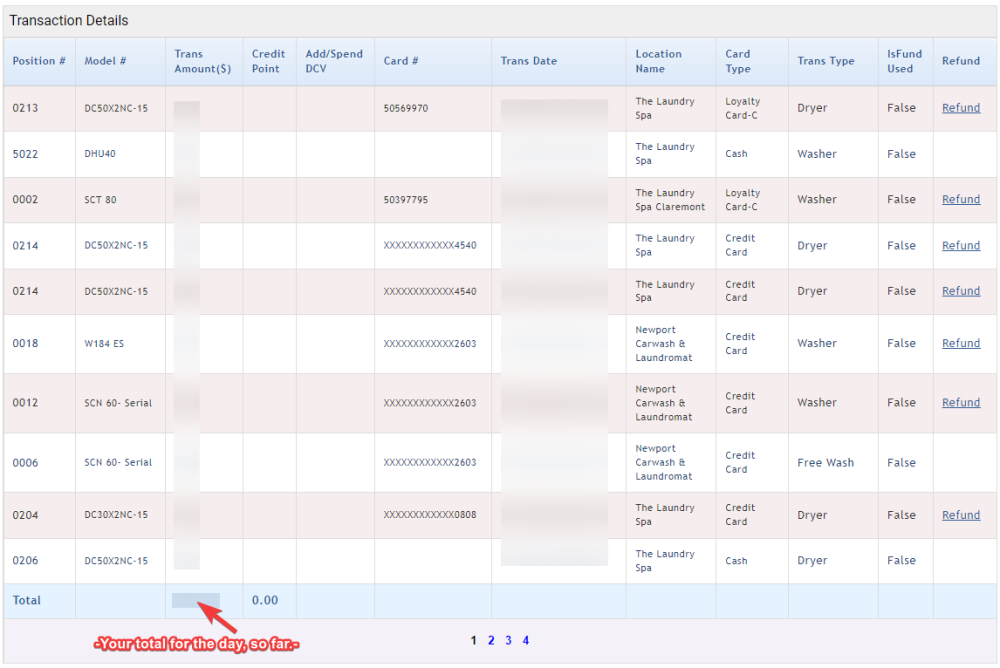Screen dimensions: 1000x668
Task: Click the Trans Amount($) column header
Action: pyautogui.click(x=203, y=61)
